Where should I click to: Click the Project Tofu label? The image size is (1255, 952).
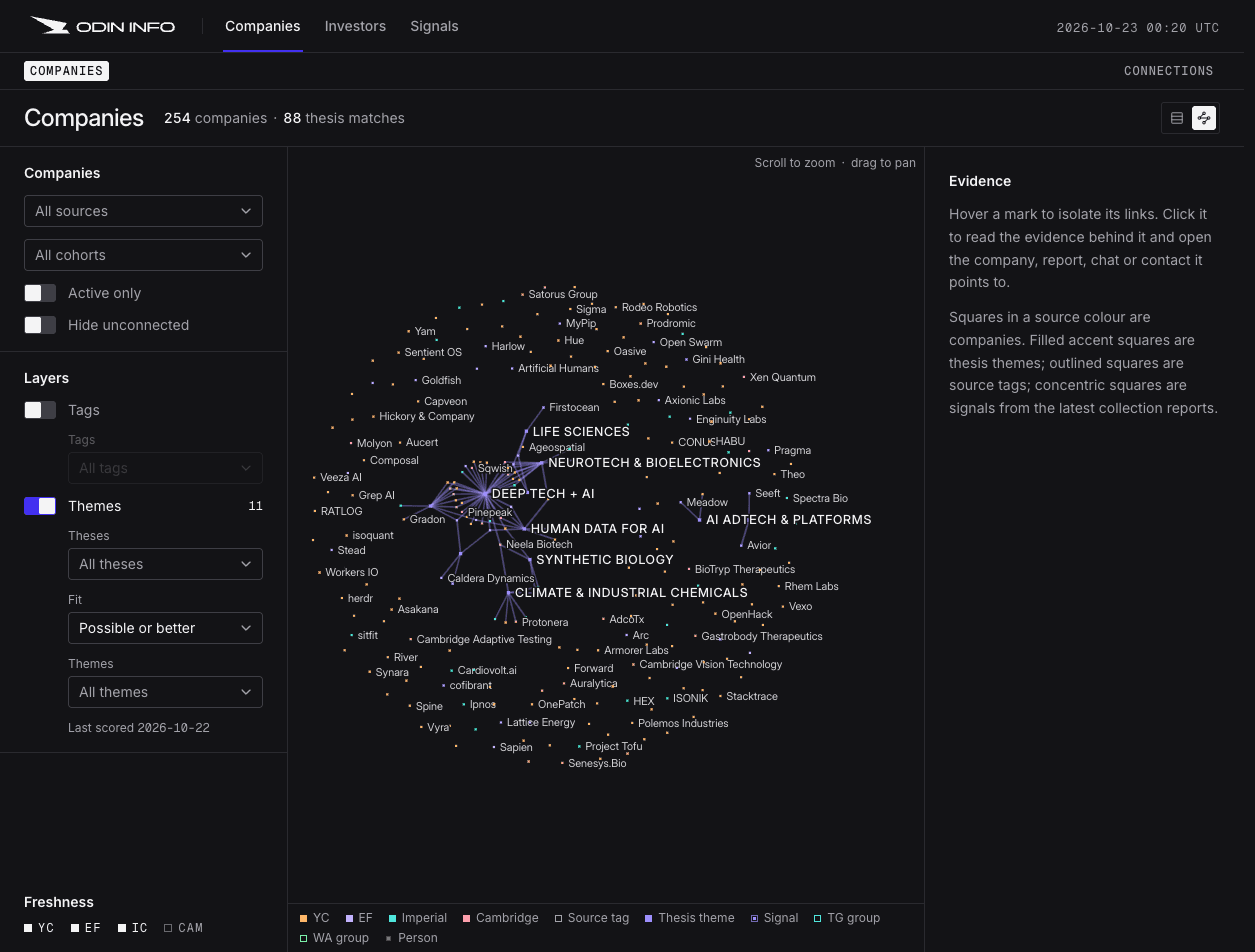614,746
